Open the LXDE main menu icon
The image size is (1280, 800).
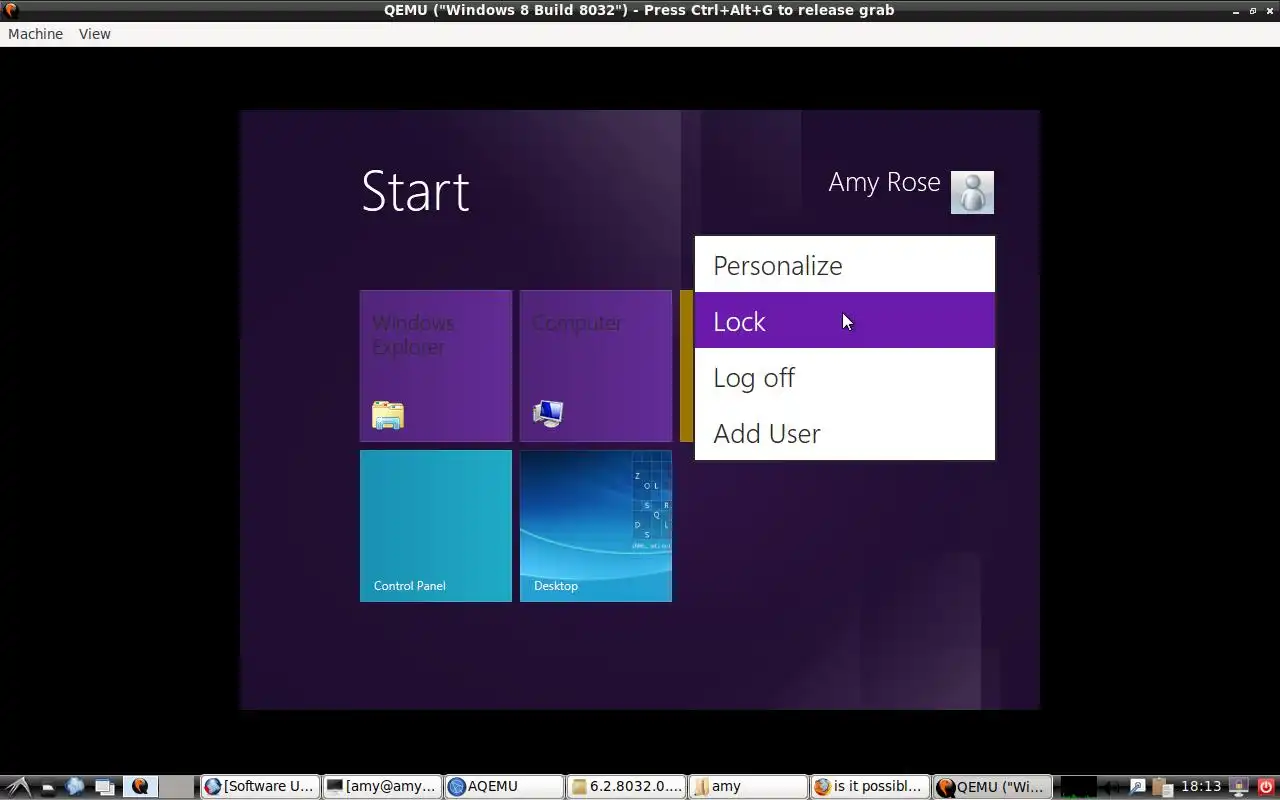(19, 787)
